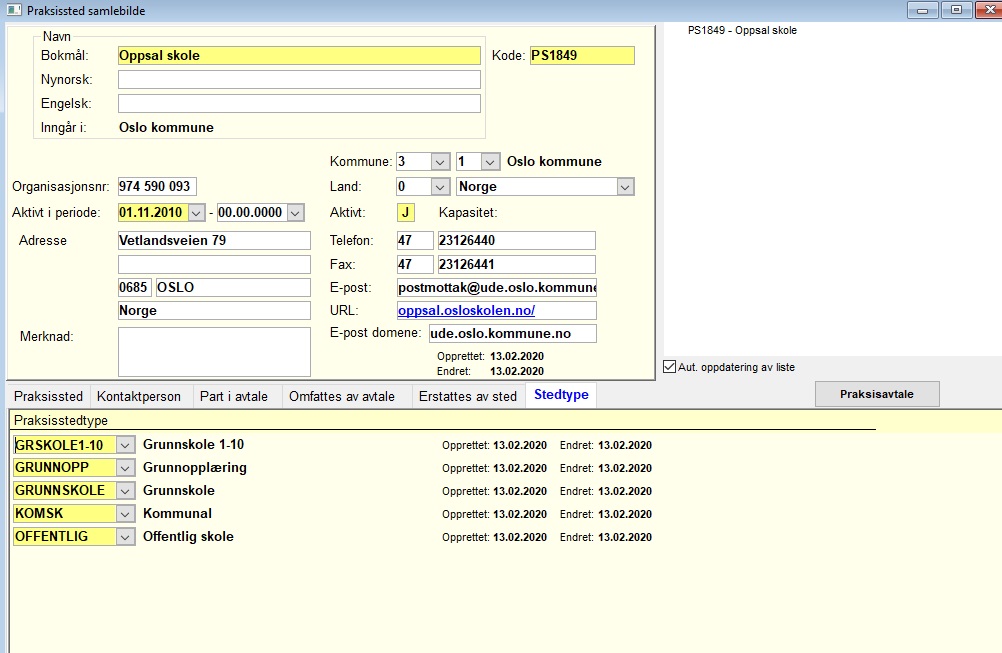Open the start date 01.11.2010 dropdown

coord(197,213)
